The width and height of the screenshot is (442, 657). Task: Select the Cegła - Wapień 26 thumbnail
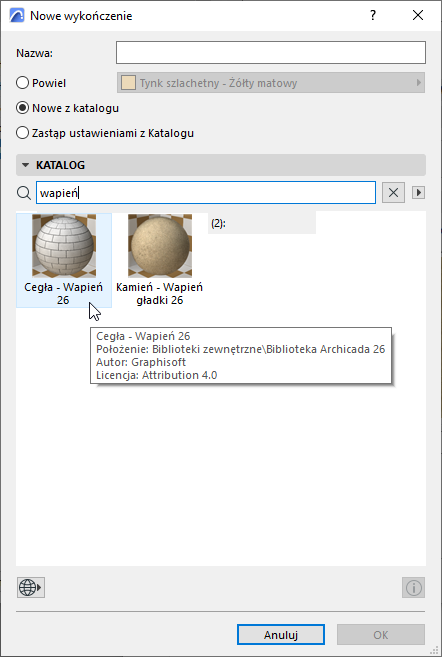(x=64, y=246)
